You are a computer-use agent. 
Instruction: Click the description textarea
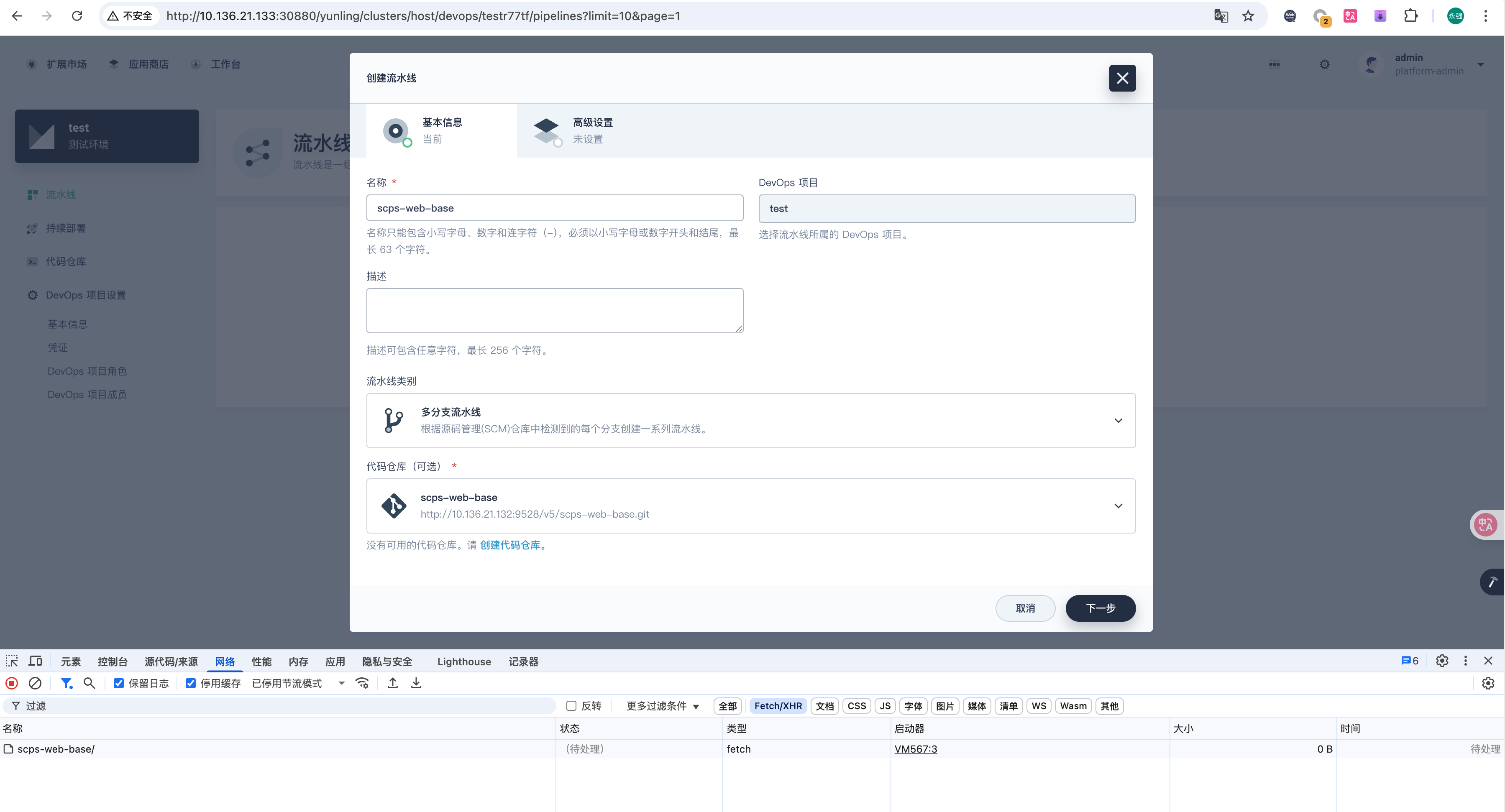pyautogui.click(x=555, y=311)
